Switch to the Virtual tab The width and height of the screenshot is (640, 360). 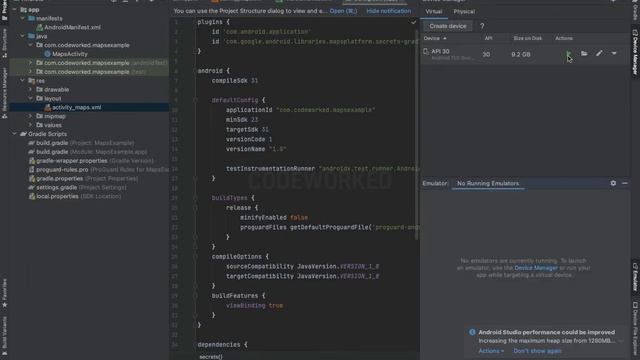433,11
